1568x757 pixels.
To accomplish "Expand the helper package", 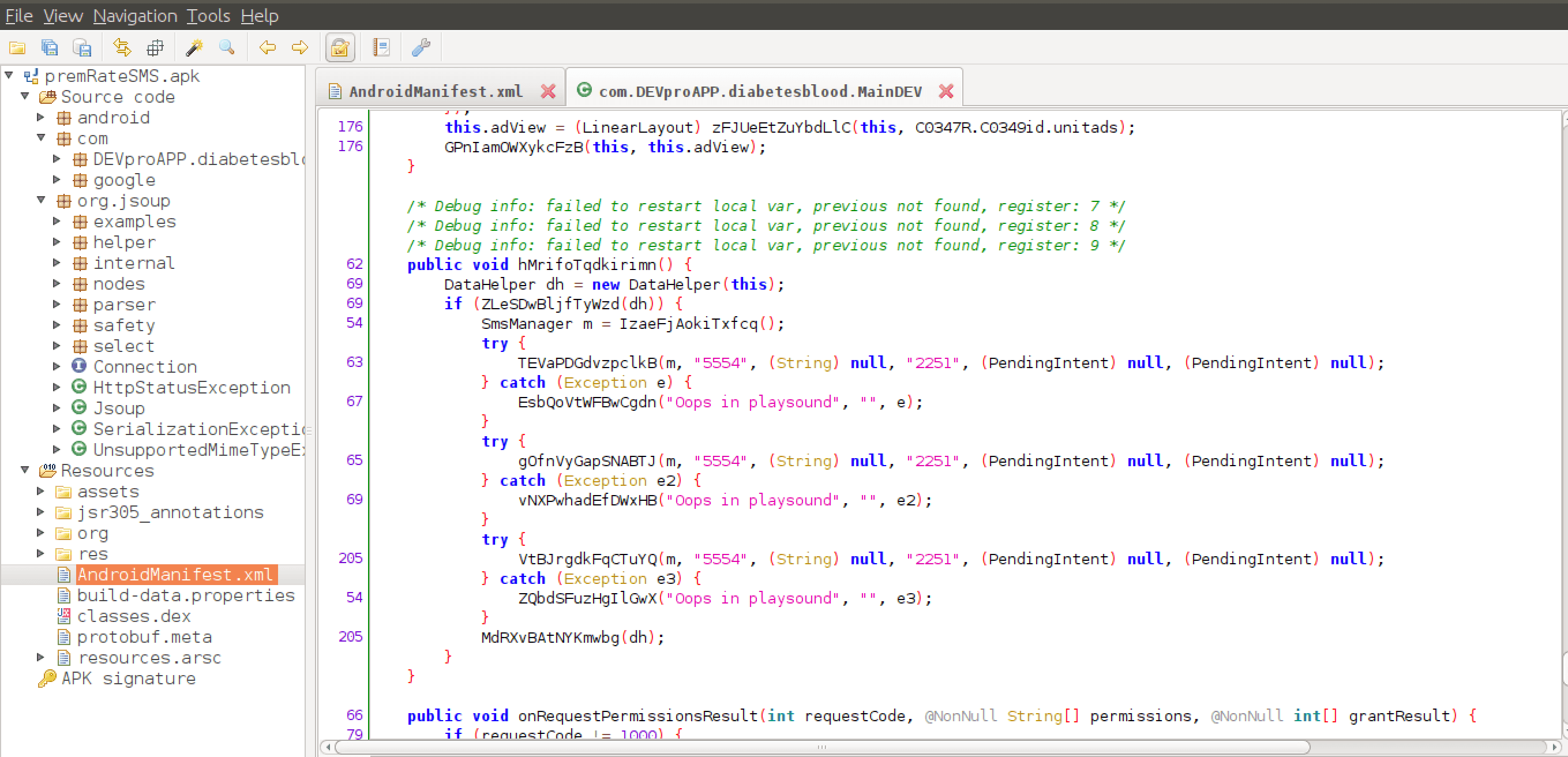I will click(57, 241).
